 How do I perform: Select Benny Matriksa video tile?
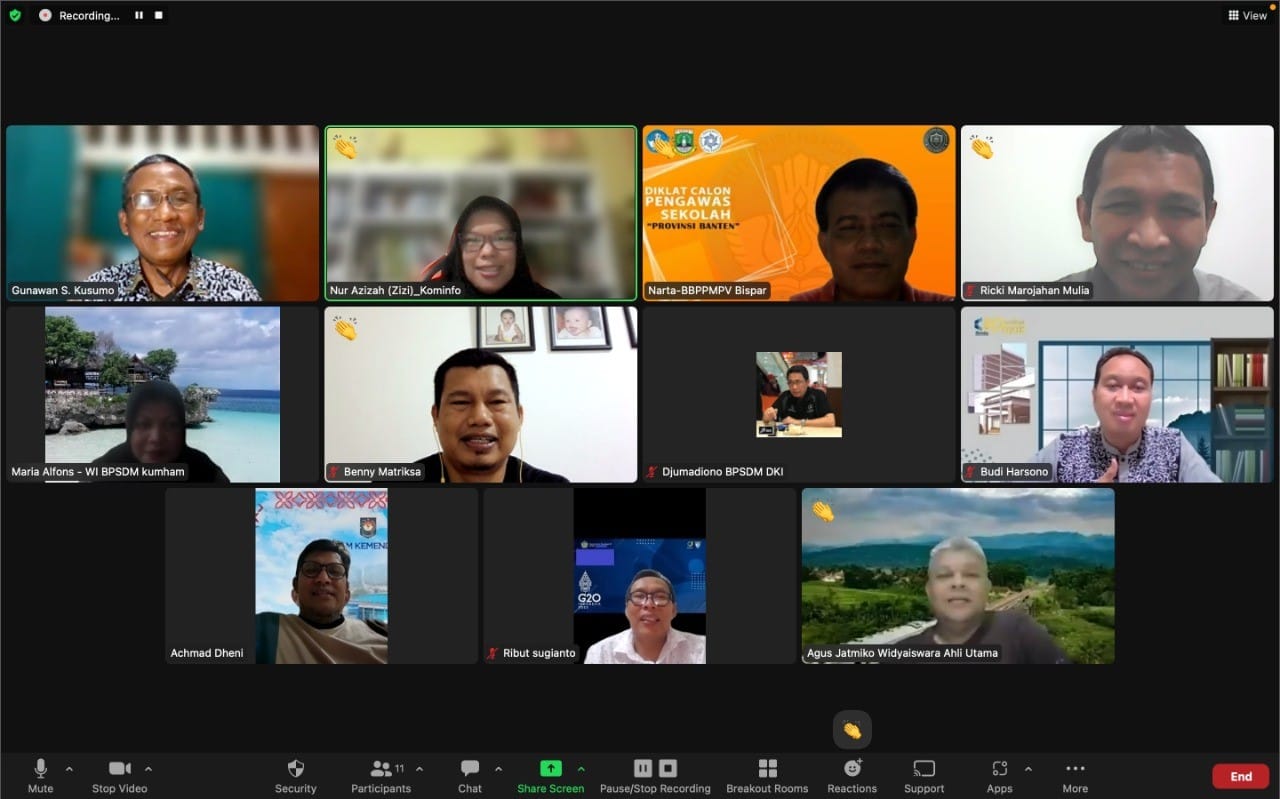coord(481,395)
